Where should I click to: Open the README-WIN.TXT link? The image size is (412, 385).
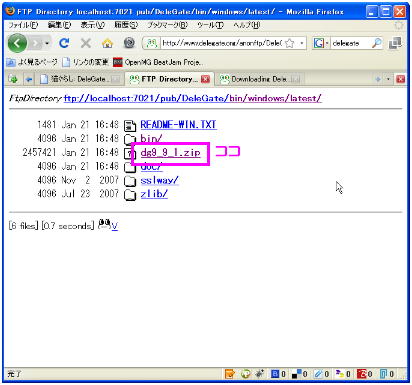tap(178, 125)
